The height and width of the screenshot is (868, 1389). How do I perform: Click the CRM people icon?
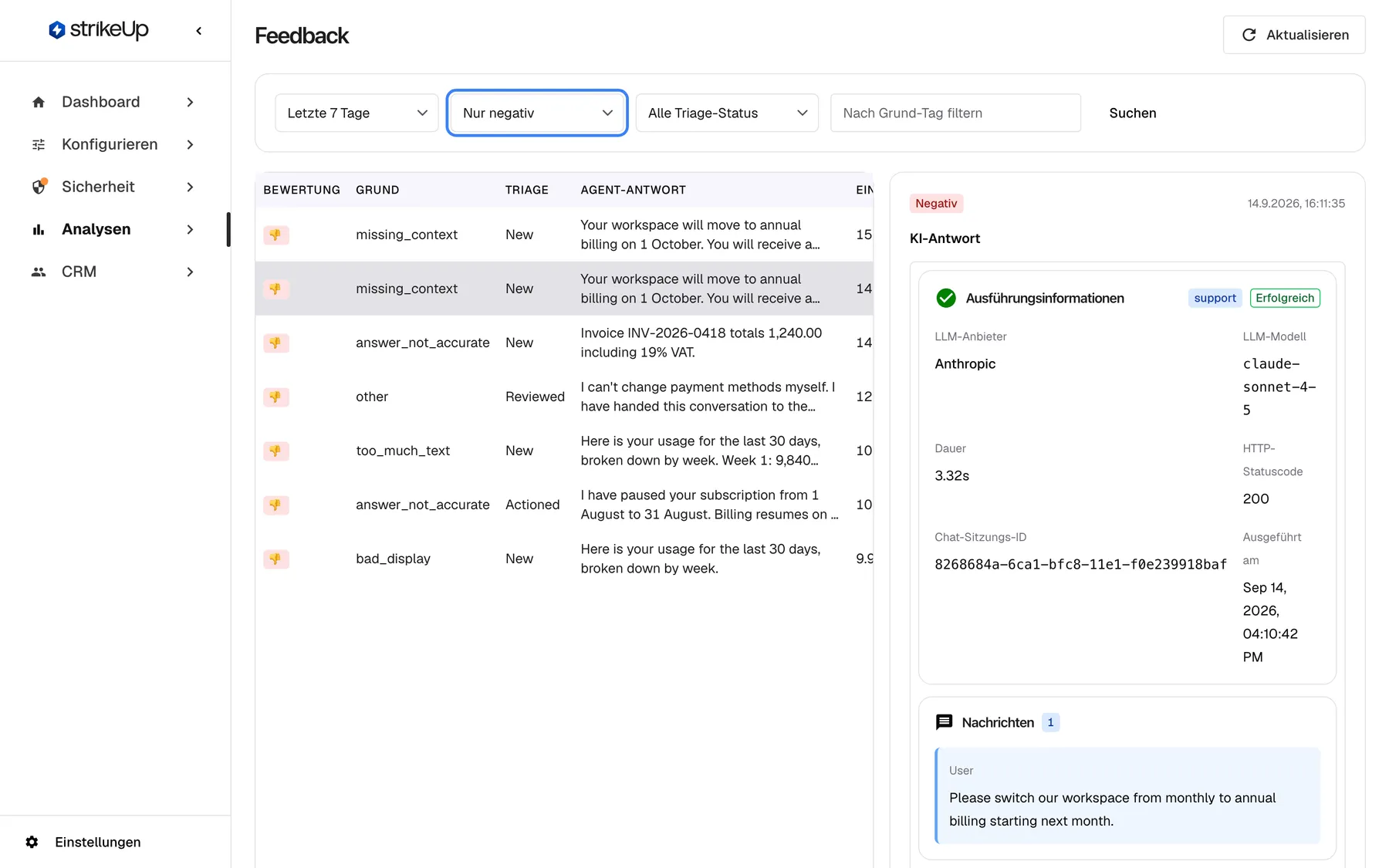pyautogui.click(x=39, y=272)
